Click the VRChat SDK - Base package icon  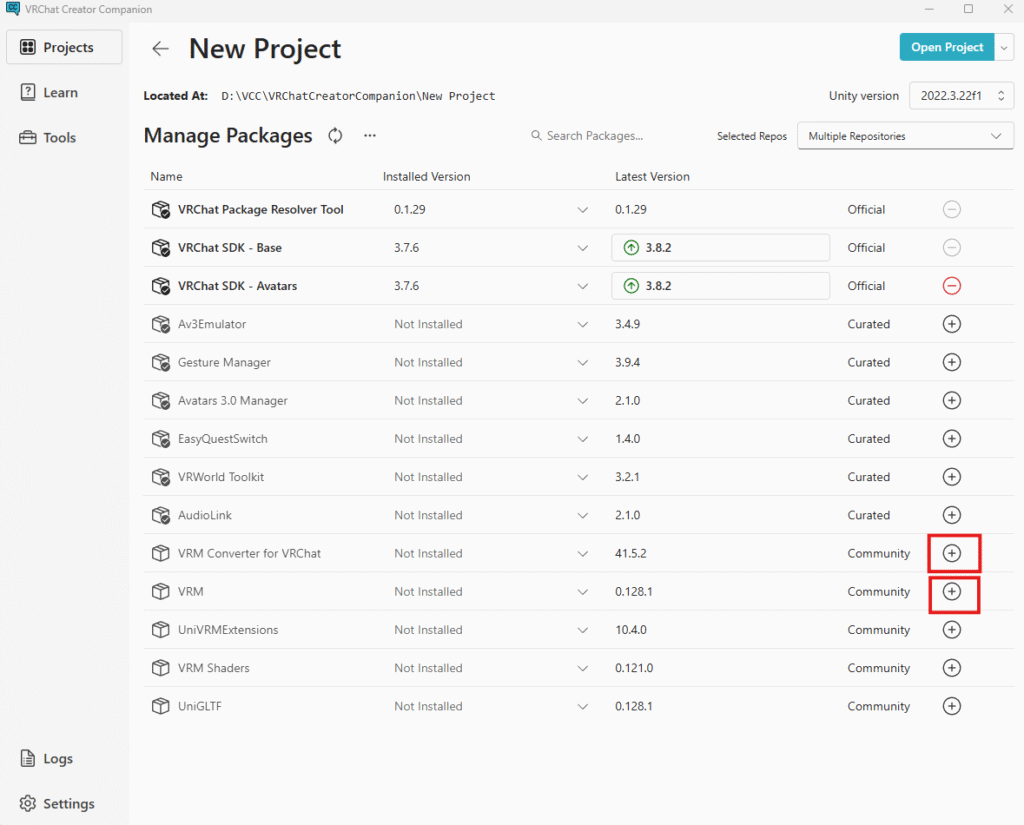tap(161, 248)
